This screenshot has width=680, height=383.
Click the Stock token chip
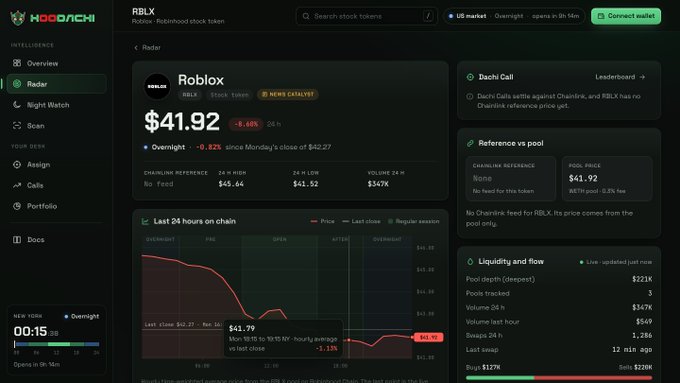click(x=229, y=95)
